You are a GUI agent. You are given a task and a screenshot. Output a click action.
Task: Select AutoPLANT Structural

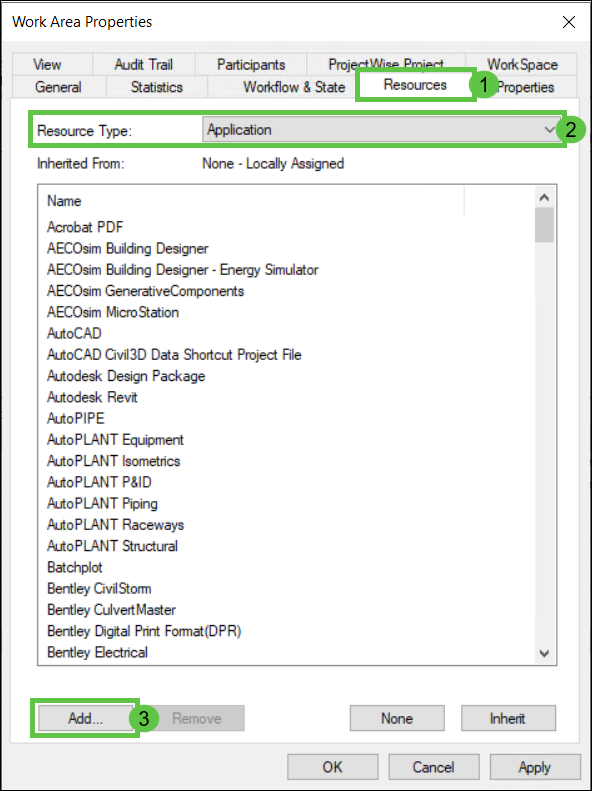coord(112,546)
